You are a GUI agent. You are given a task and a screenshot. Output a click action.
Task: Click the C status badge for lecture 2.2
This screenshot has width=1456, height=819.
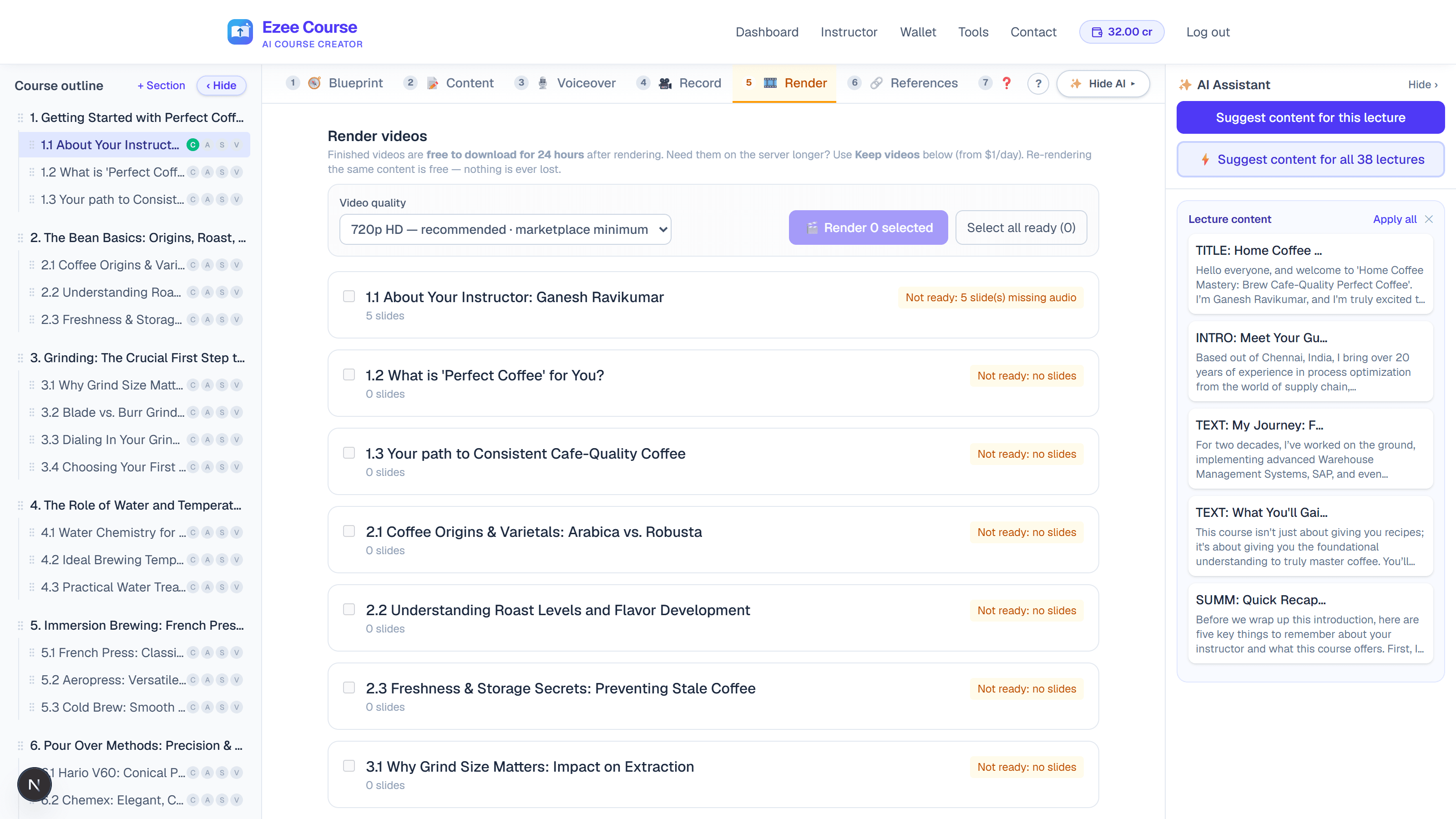(193, 292)
